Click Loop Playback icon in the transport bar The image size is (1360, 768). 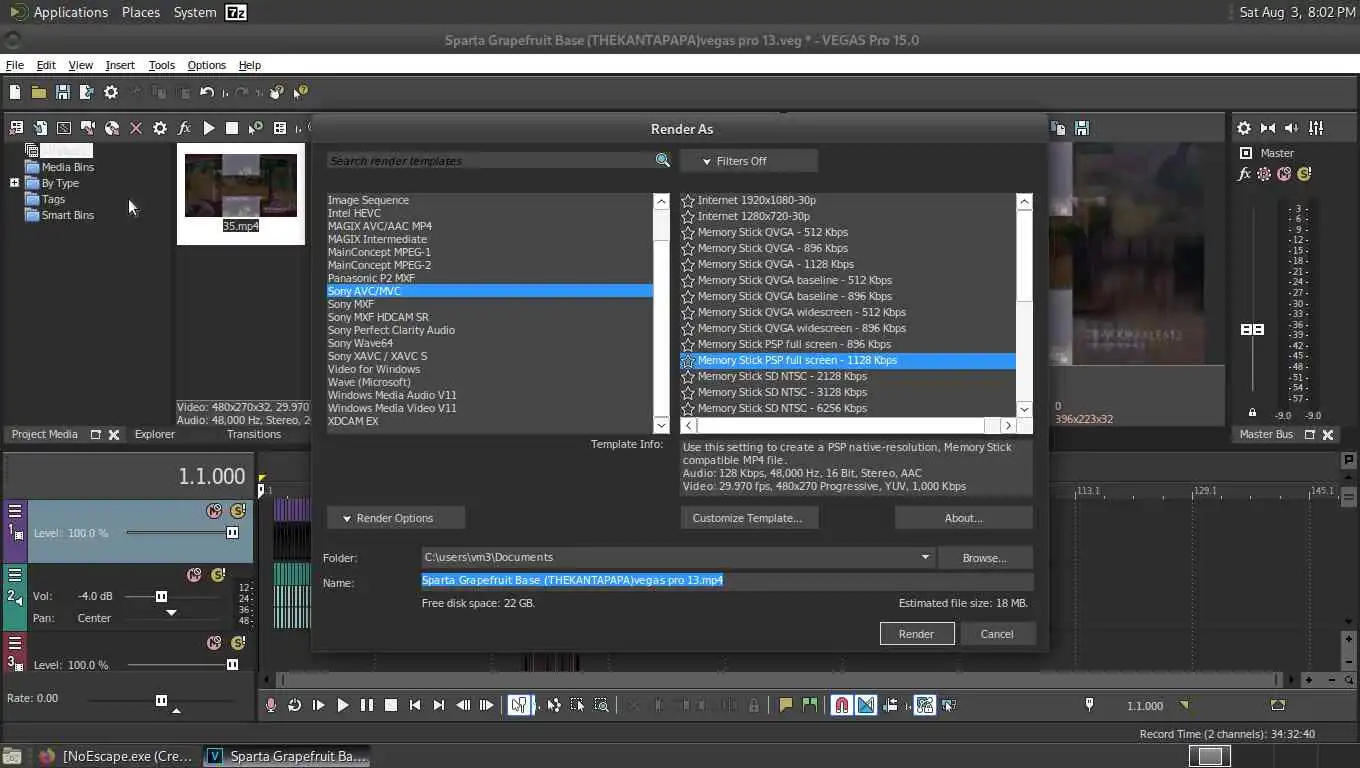(294, 705)
